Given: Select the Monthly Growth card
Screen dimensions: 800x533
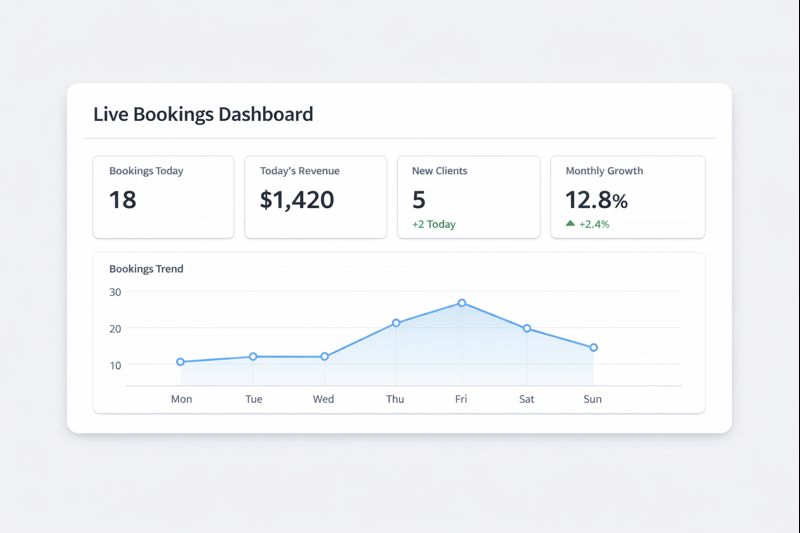Looking at the screenshot, I should [x=627, y=197].
